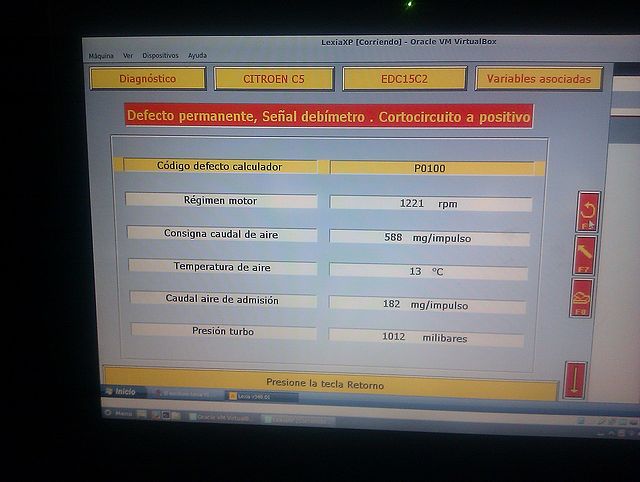Click the CITROEN C5 button

(274, 78)
